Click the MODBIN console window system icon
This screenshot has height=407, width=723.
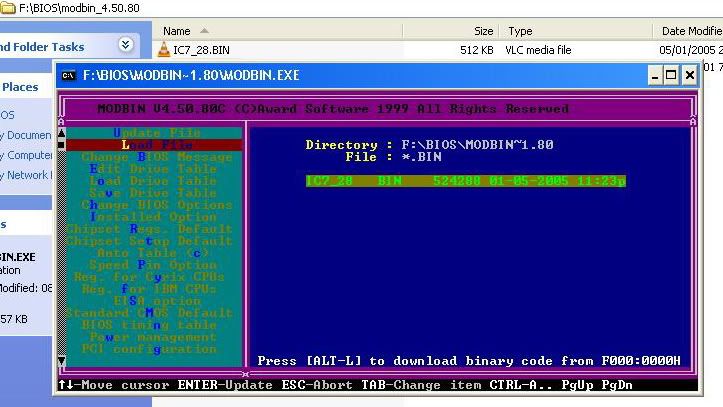pyautogui.click(x=68, y=75)
